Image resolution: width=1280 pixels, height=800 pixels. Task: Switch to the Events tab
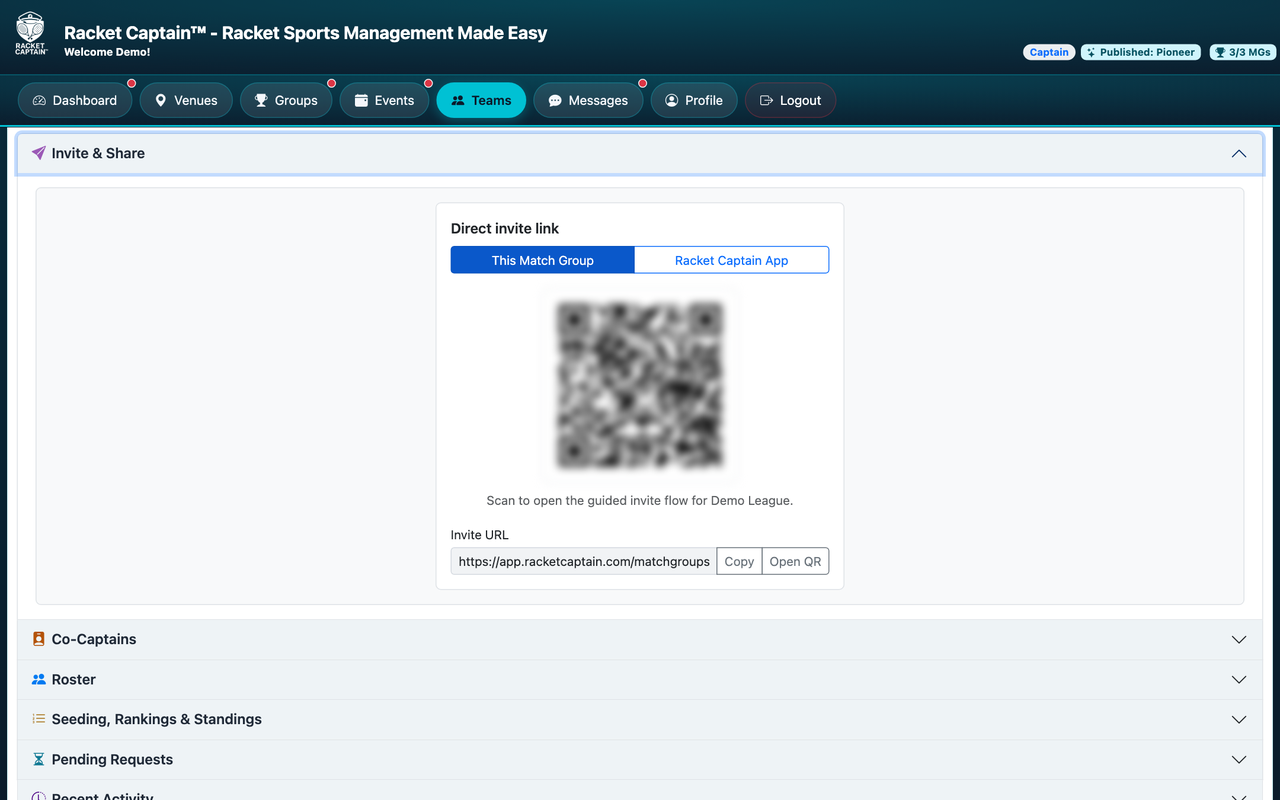(x=384, y=100)
